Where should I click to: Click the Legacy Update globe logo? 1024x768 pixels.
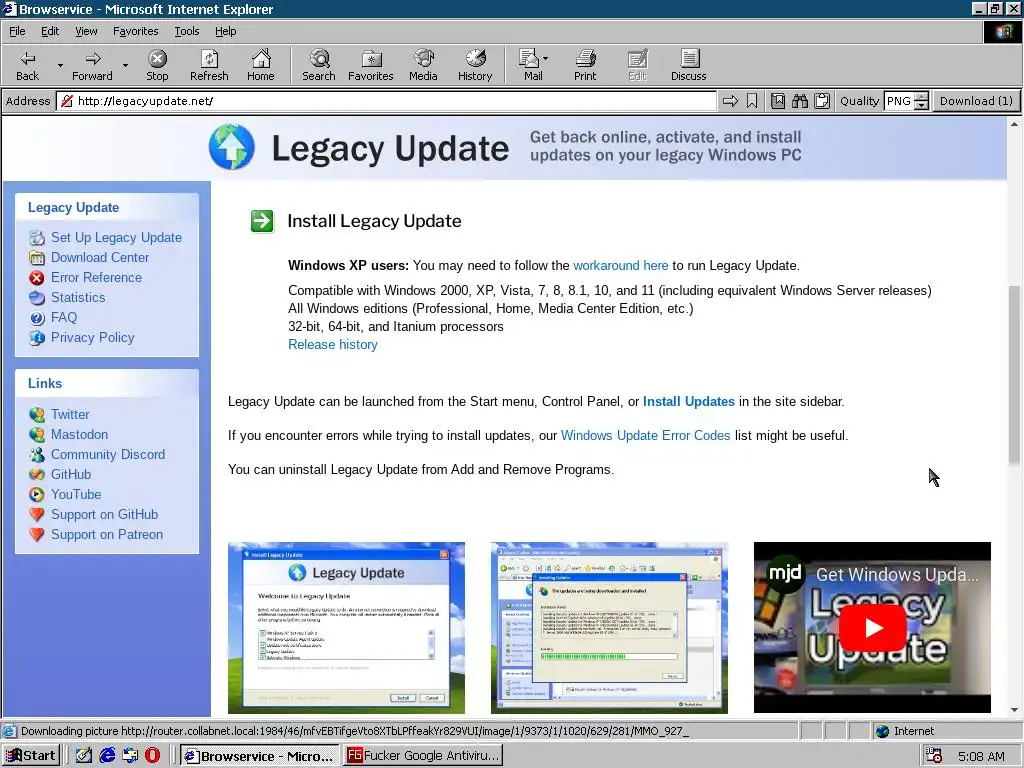pyautogui.click(x=232, y=147)
